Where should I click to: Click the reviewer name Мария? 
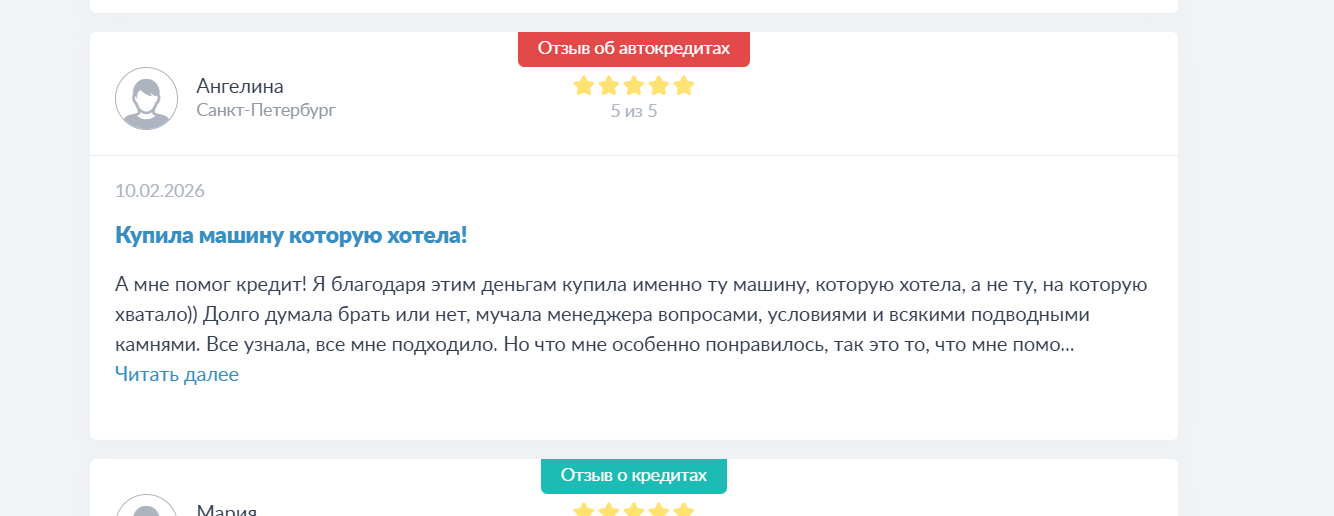pos(227,509)
